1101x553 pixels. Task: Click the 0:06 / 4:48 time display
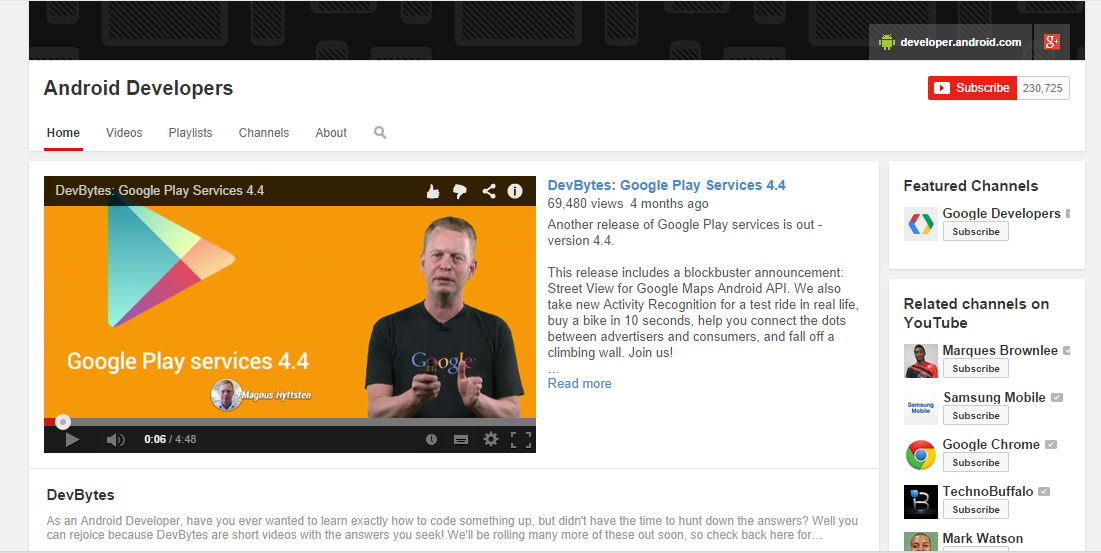(x=170, y=439)
